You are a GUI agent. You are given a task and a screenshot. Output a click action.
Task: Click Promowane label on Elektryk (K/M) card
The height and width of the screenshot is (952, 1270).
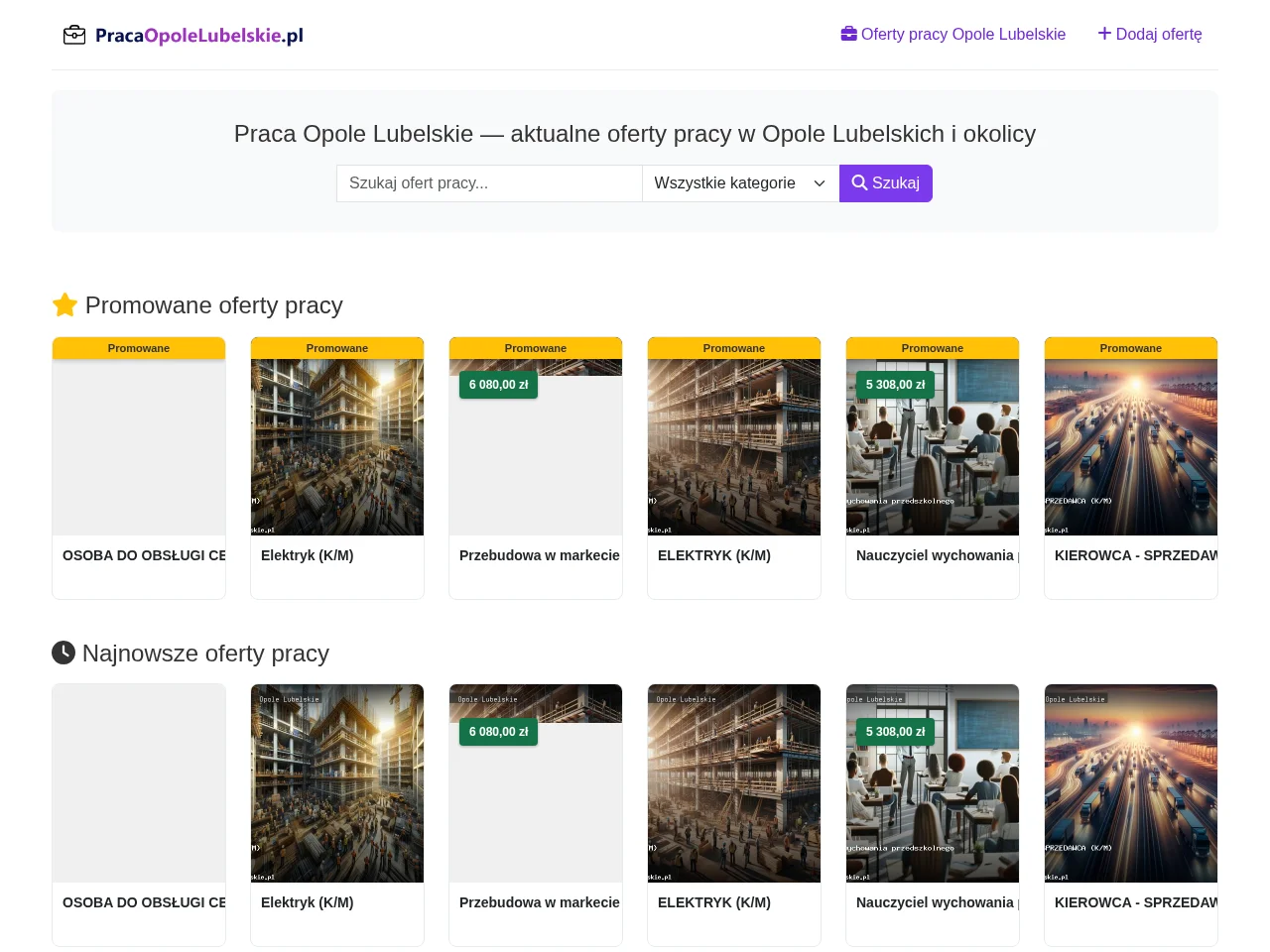pos(337,348)
